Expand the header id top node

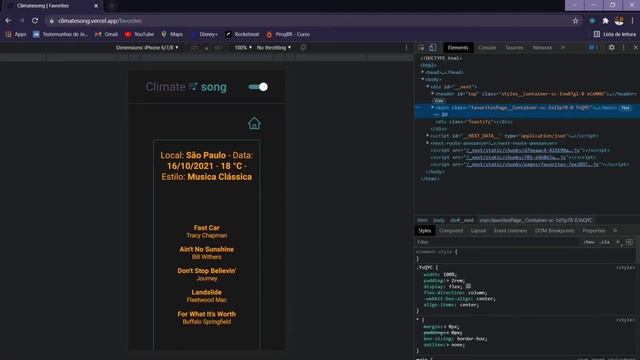[x=433, y=93]
